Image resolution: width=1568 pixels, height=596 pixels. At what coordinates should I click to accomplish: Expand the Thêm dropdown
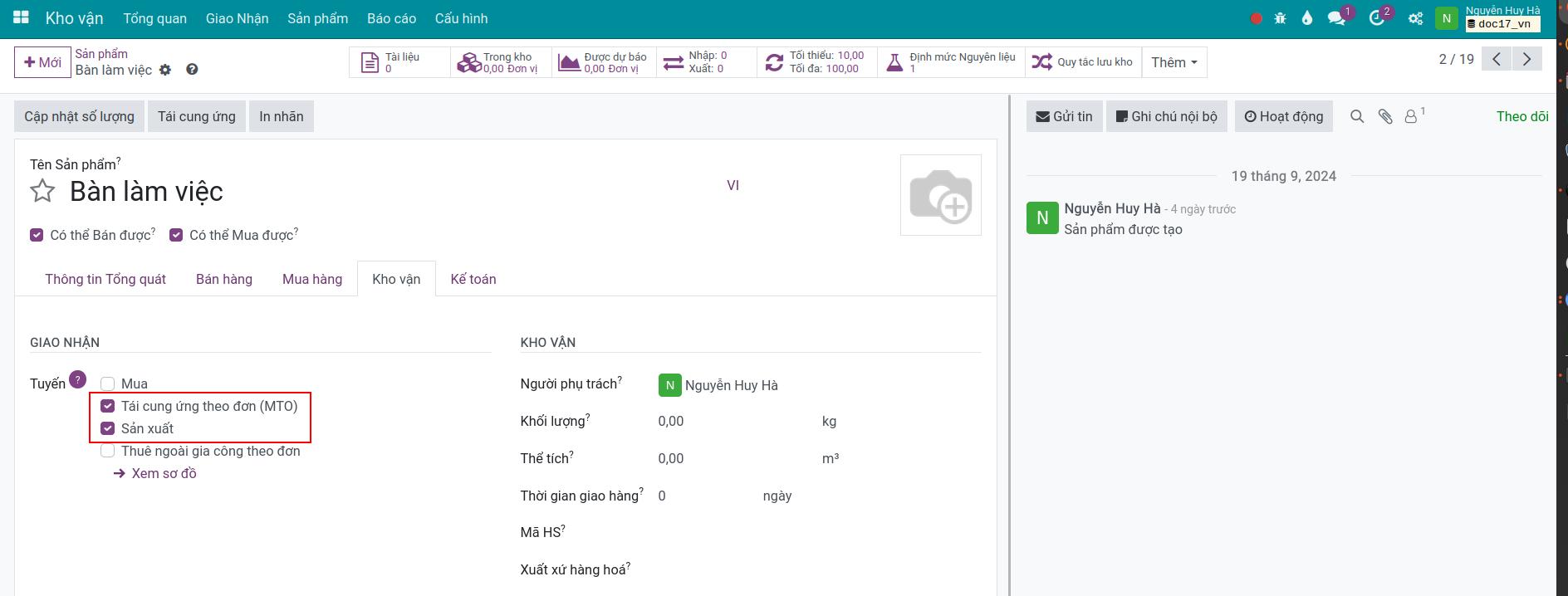tap(1174, 62)
